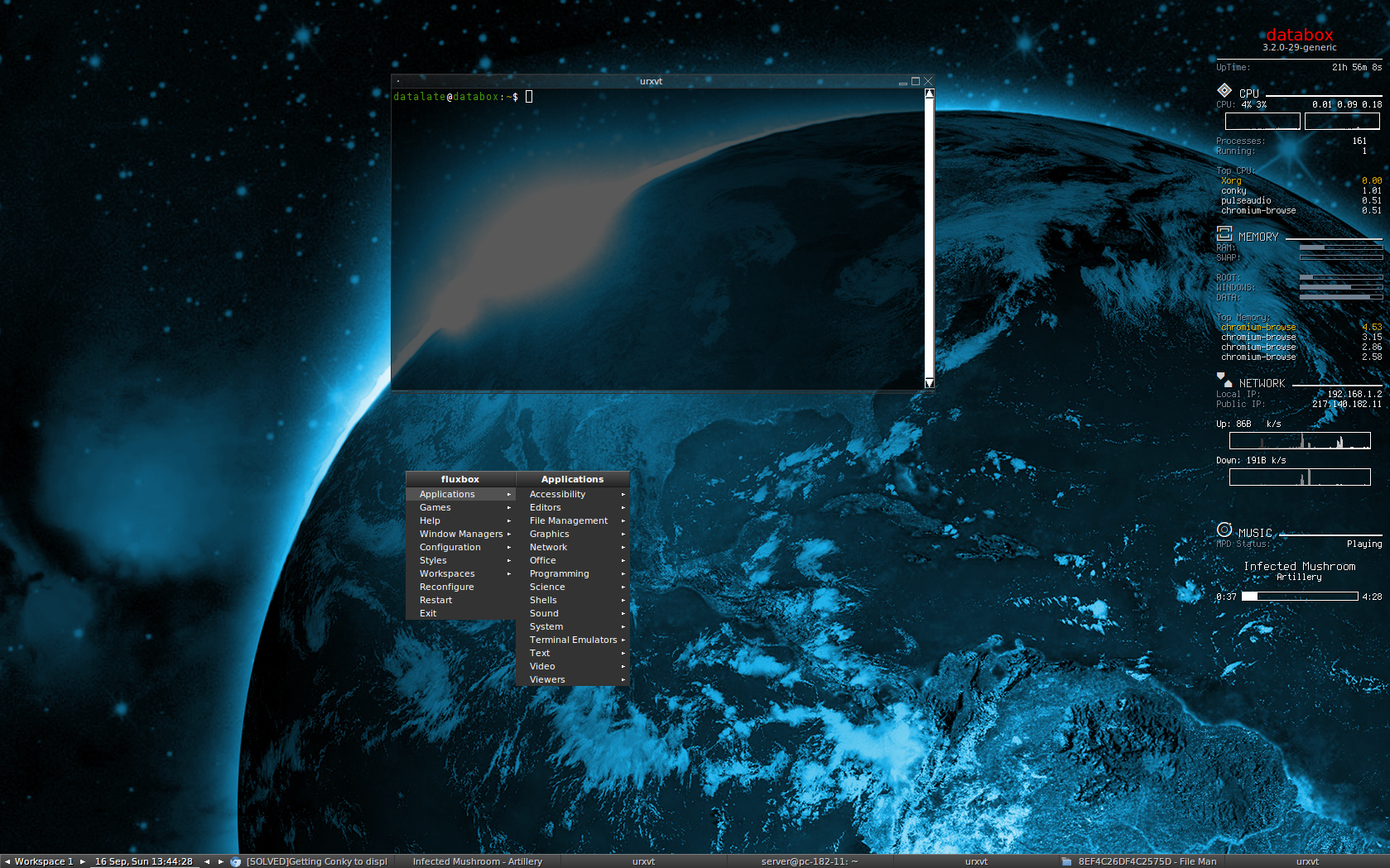Click the Workspace 1 label in toolbar

click(x=44, y=861)
